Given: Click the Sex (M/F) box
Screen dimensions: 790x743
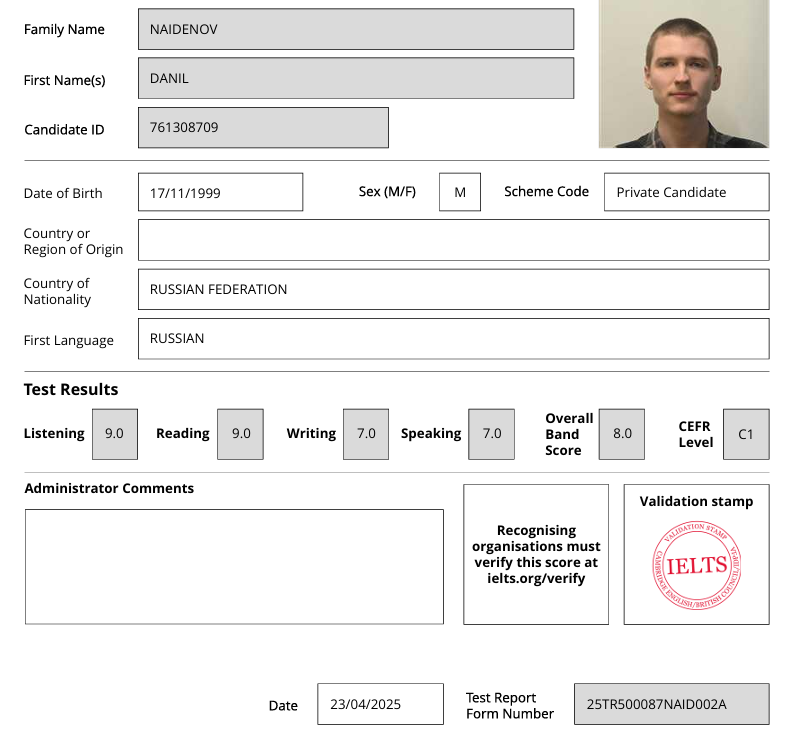Looking at the screenshot, I should pos(460,192).
